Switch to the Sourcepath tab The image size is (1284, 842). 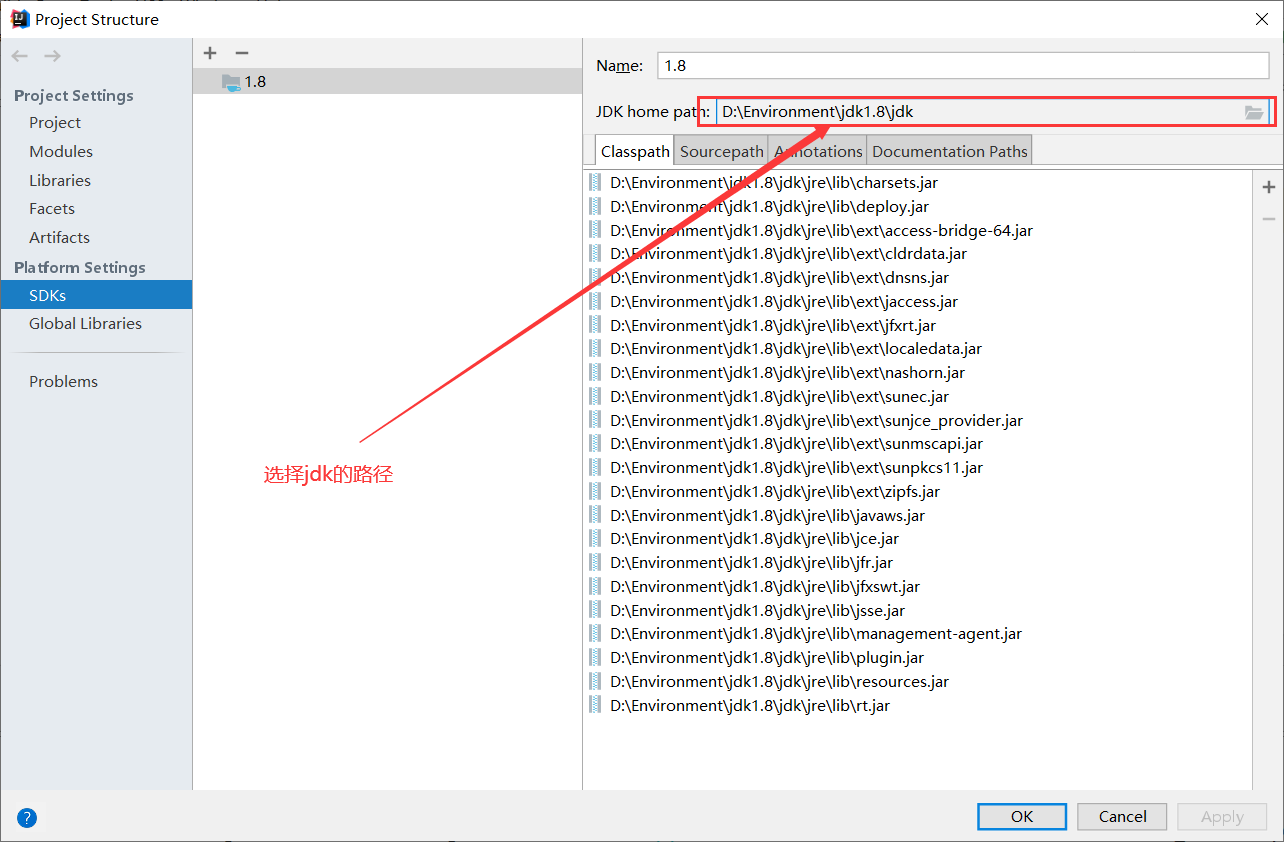[720, 150]
